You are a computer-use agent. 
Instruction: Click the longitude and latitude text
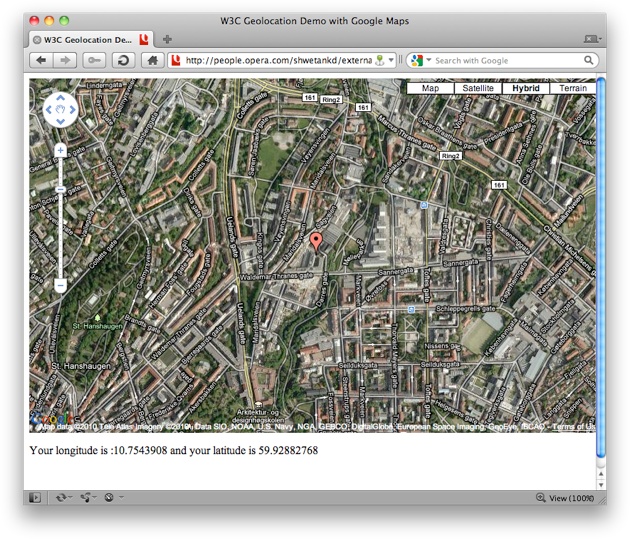tap(174, 450)
